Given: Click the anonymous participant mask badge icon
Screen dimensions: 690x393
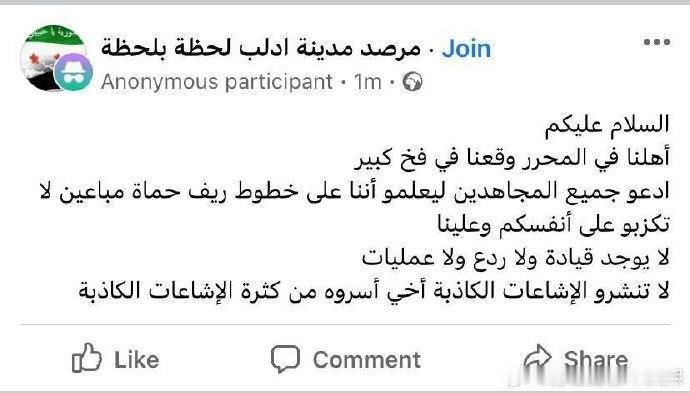Looking at the screenshot, I should coord(73,72).
